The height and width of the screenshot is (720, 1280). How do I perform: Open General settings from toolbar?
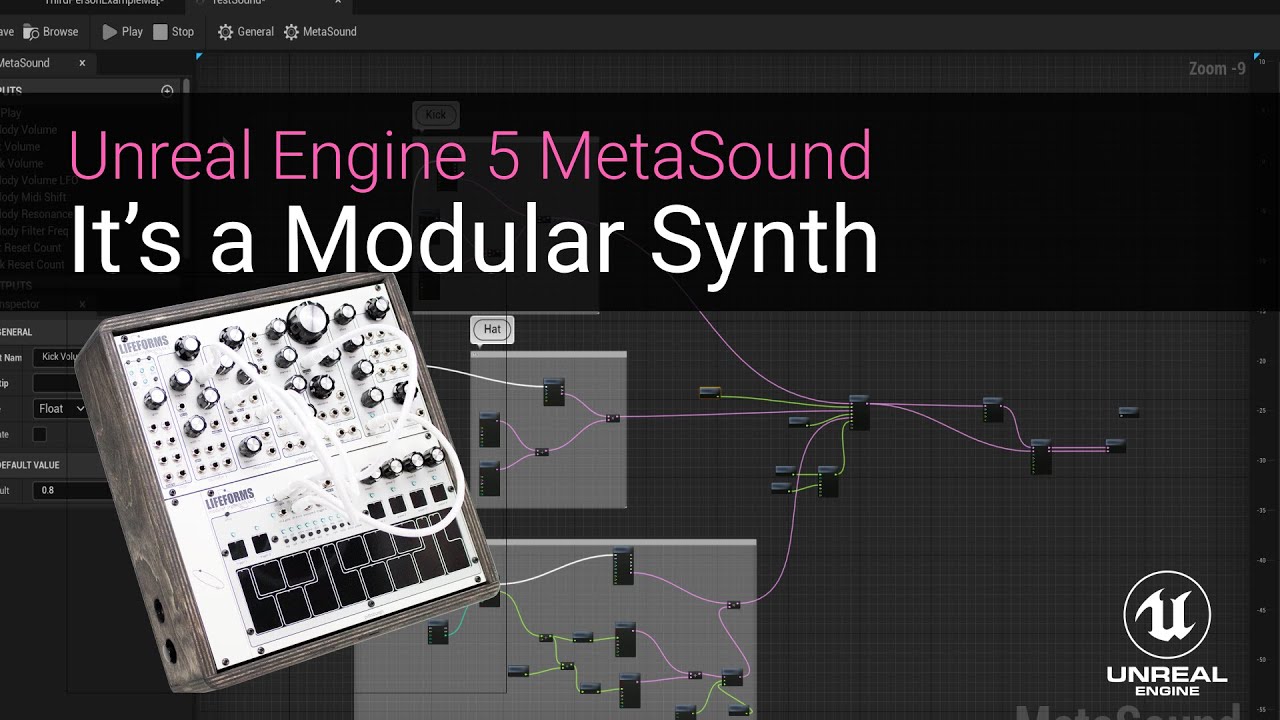coord(245,32)
